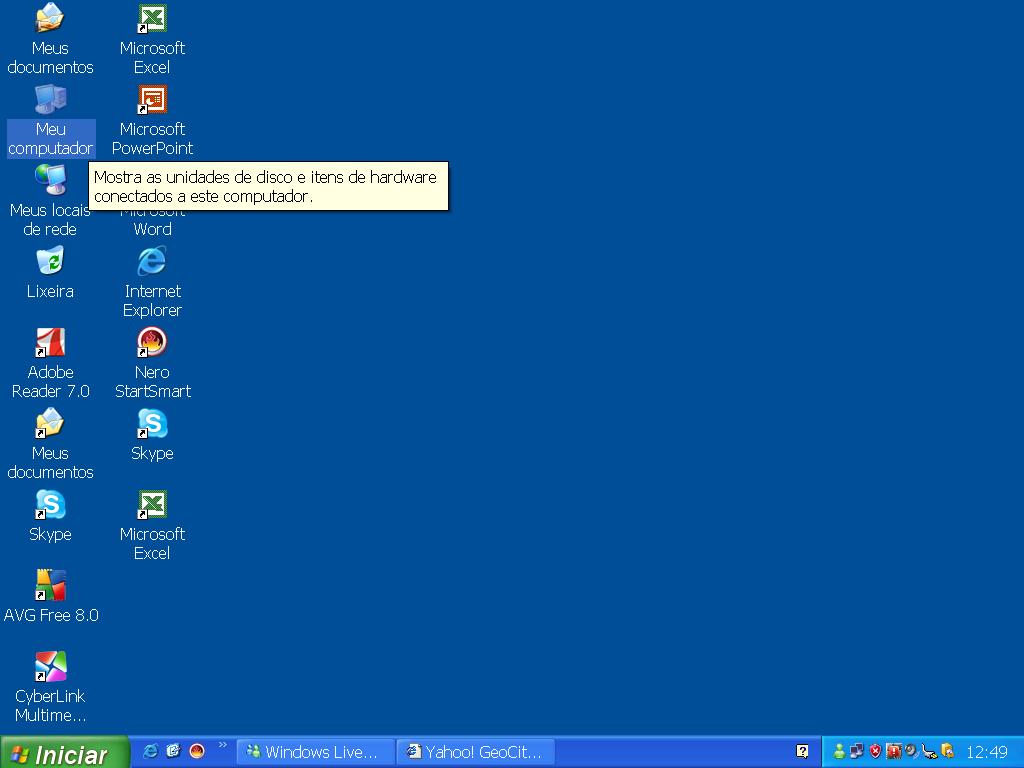
Task: Open green Messenger icon in system tray
Action: pyautogui.click(x=839, y=752)
